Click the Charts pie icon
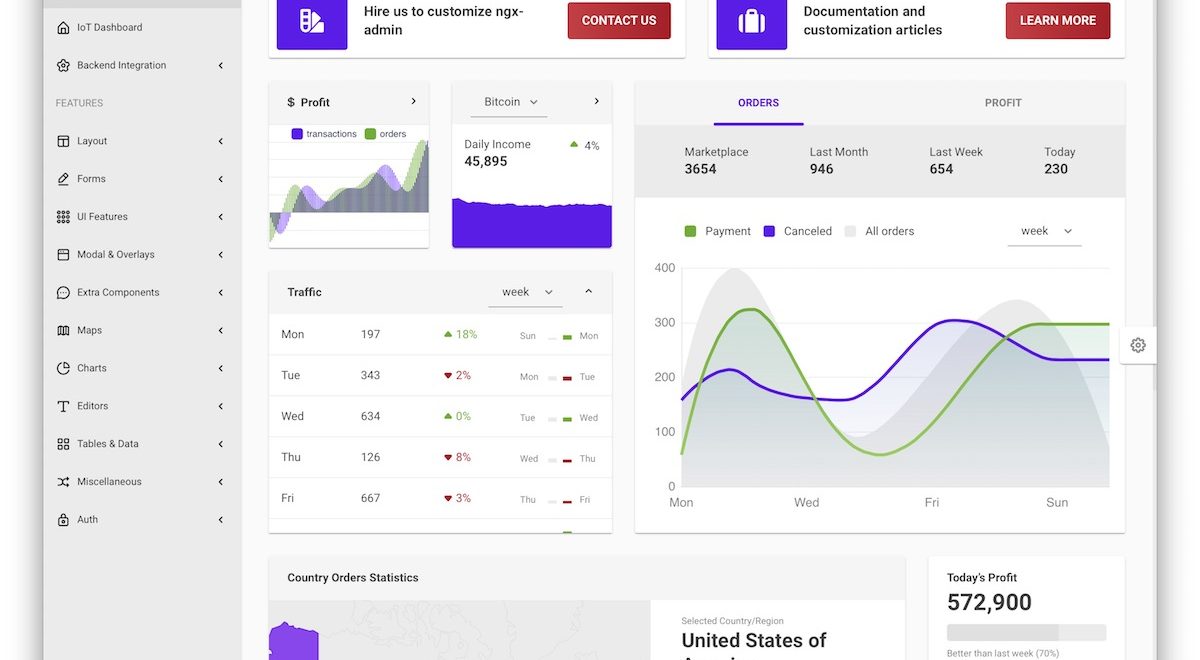This screenshot has width=1200, height=660. [63, 368]
